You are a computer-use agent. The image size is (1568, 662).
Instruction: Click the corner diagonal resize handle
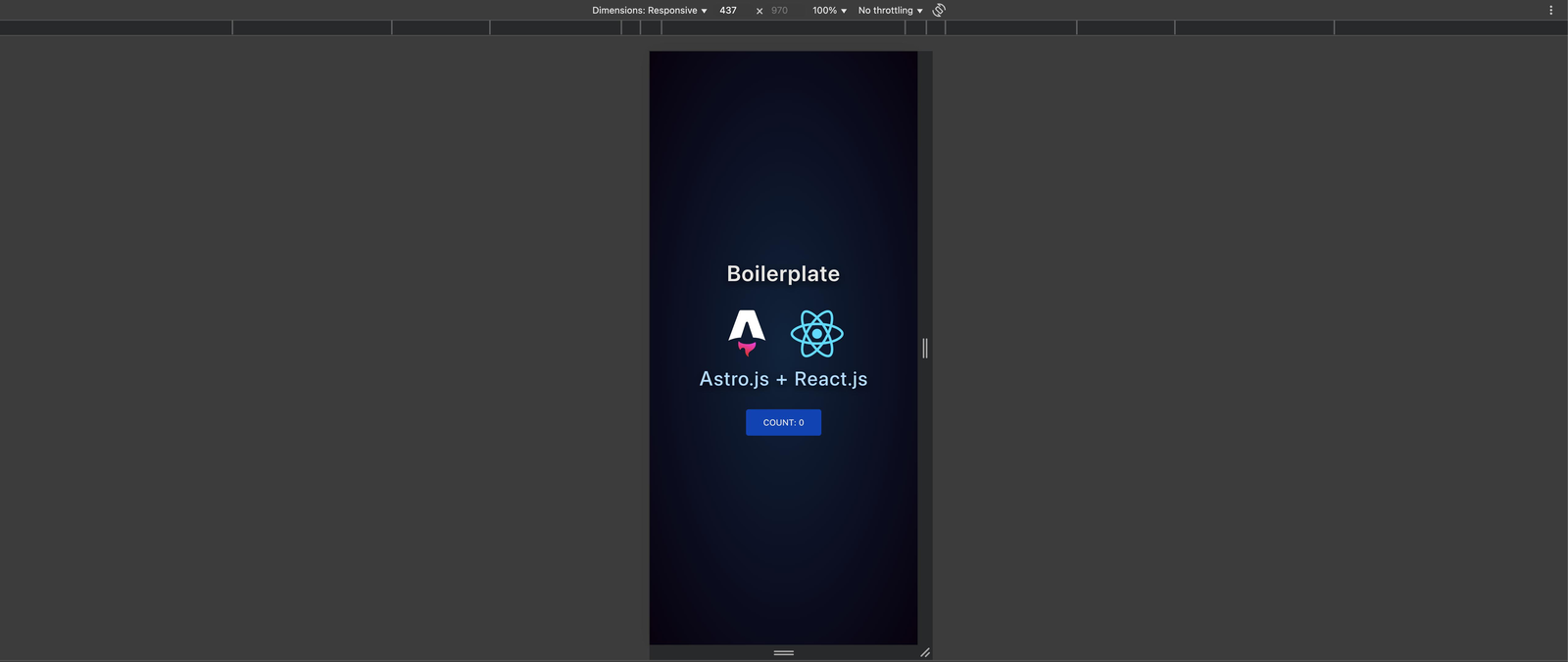click(x=925, y=652)
